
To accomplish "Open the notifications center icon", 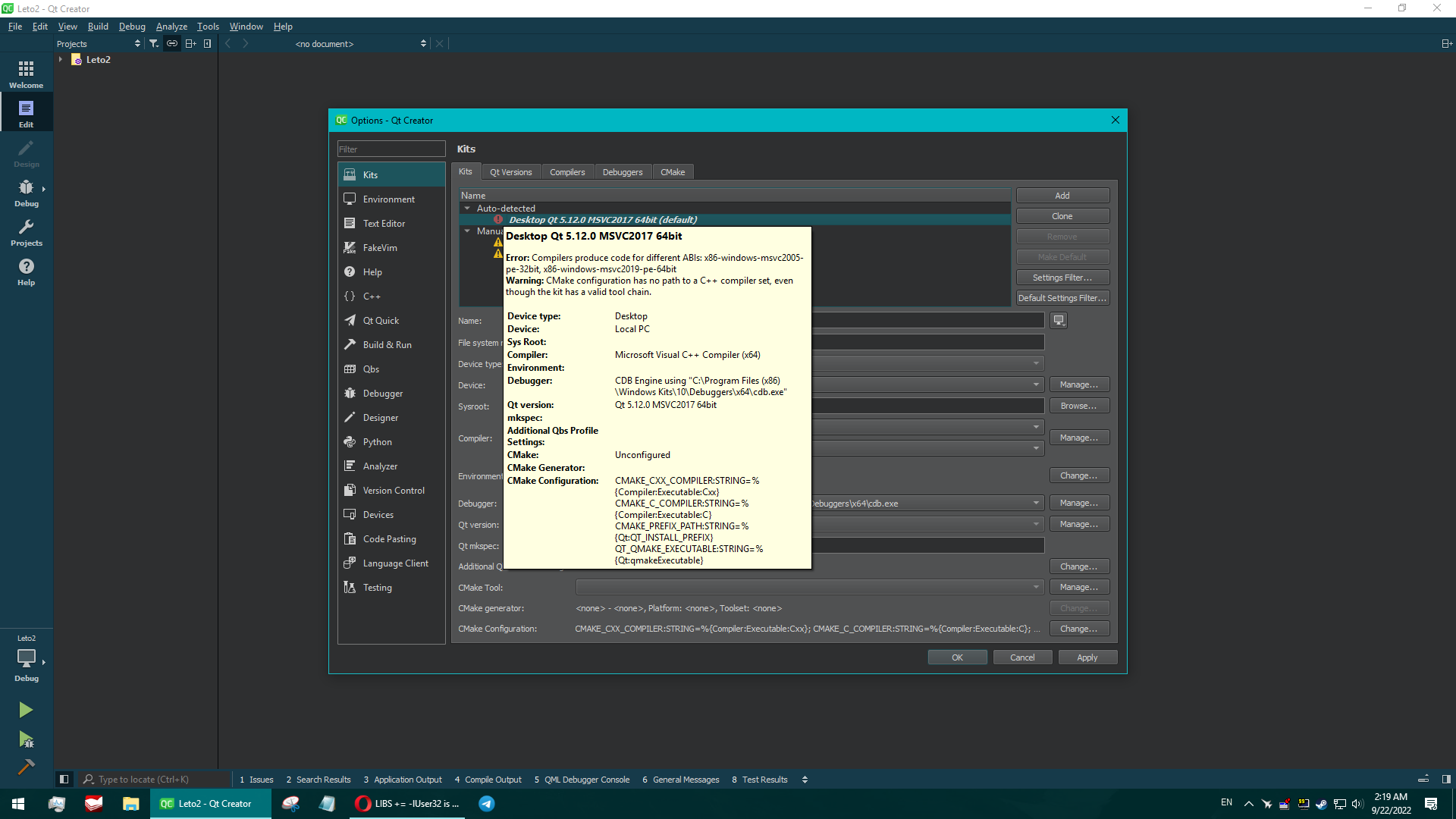I will [x=1431, y=804].
